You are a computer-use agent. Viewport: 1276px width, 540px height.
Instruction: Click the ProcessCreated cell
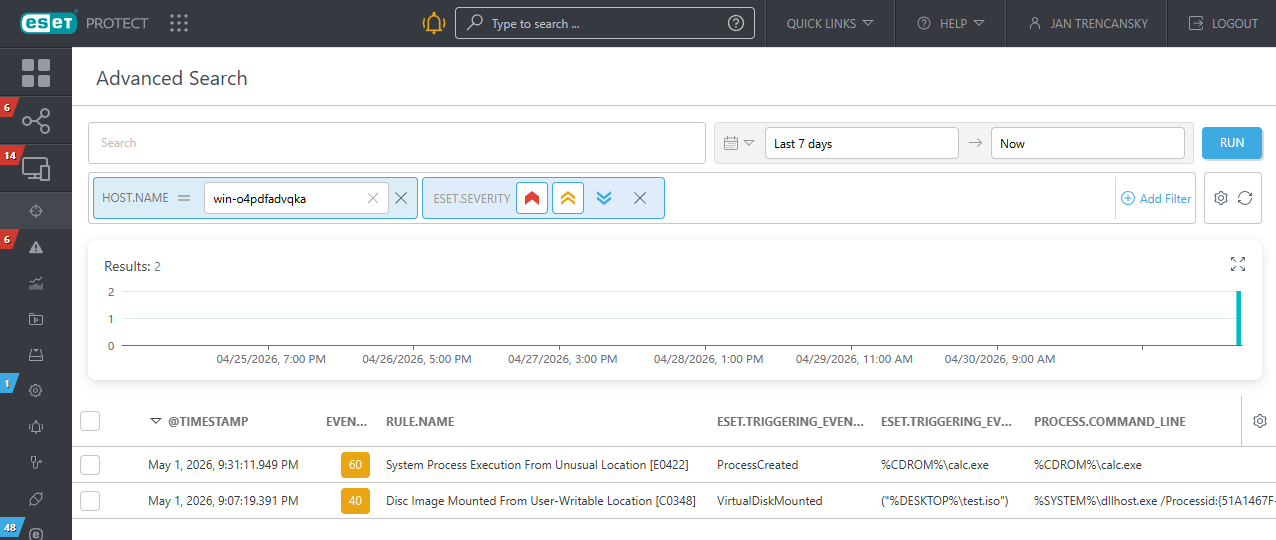point(757,464)
